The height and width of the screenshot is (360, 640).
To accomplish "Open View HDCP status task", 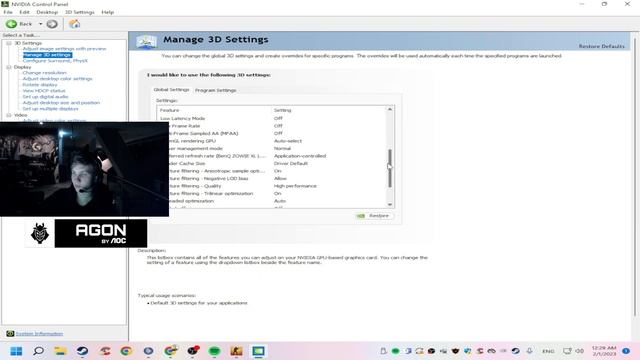I will click(x=44, y=91).
